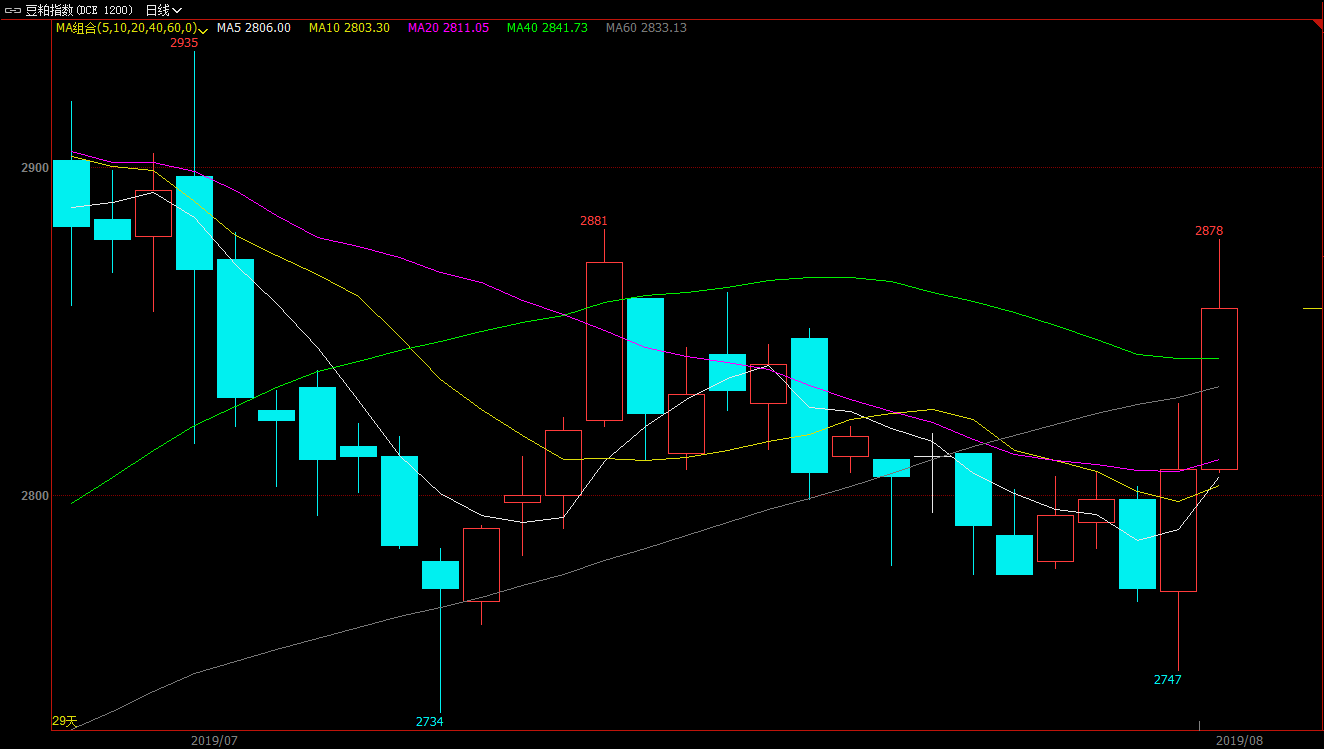Click the 2881 peak price label
This screenshot has width=1324, height=749.
pos(594,221)
